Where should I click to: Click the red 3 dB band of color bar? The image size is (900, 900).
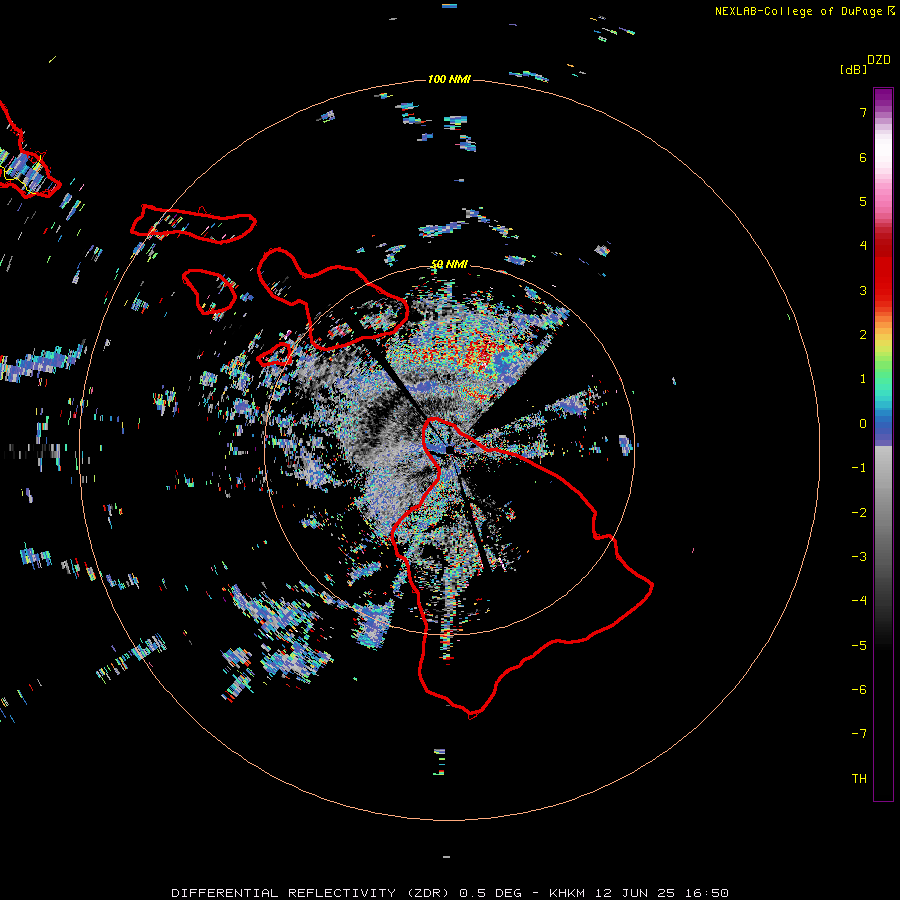[x=883, y=290]
